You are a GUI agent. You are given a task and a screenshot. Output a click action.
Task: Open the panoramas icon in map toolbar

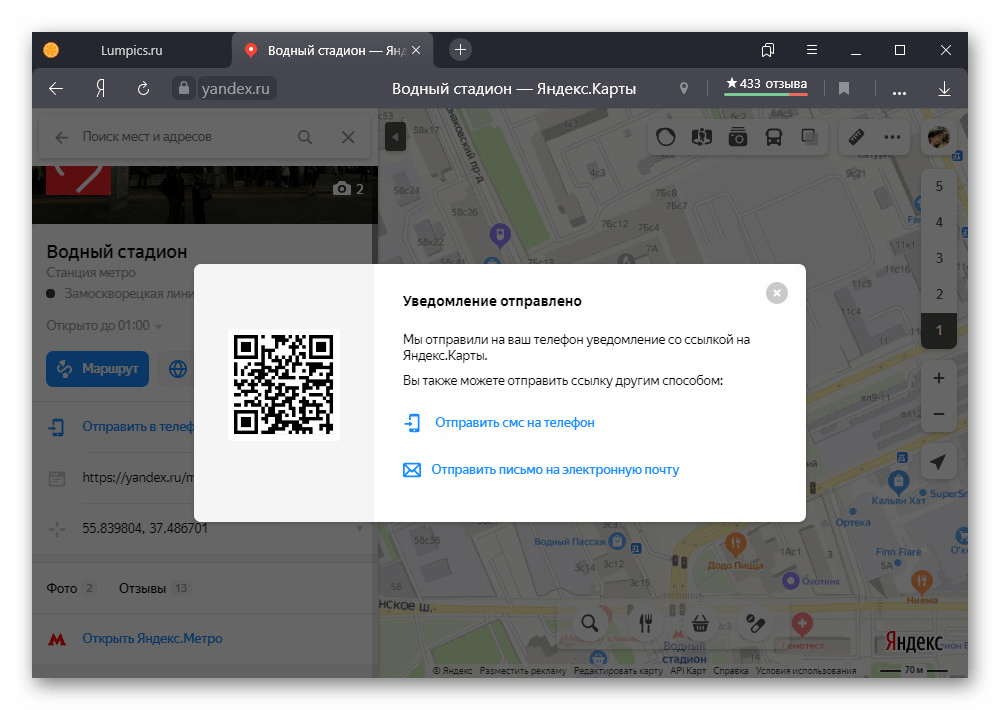pos(702,137)
